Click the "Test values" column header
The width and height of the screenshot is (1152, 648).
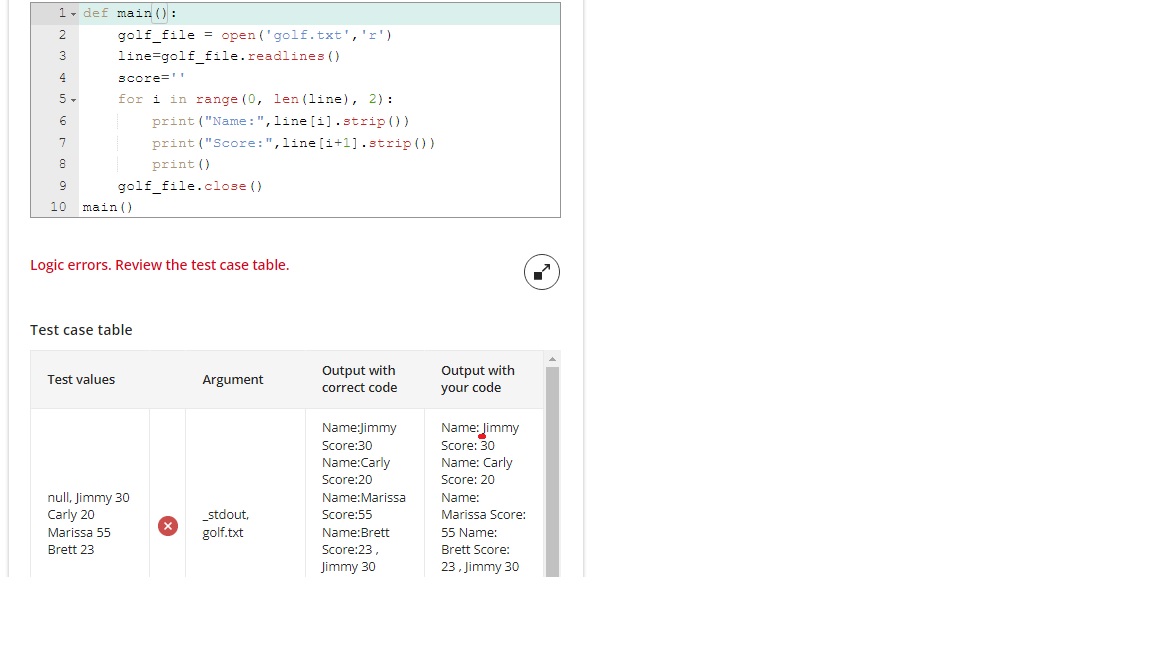pos(81,380)
